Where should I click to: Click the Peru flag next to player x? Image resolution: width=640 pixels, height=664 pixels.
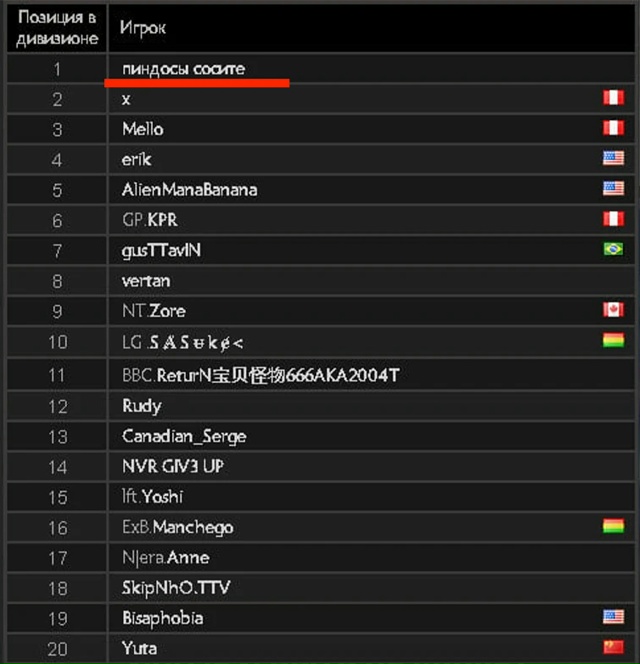click(612, 98)
